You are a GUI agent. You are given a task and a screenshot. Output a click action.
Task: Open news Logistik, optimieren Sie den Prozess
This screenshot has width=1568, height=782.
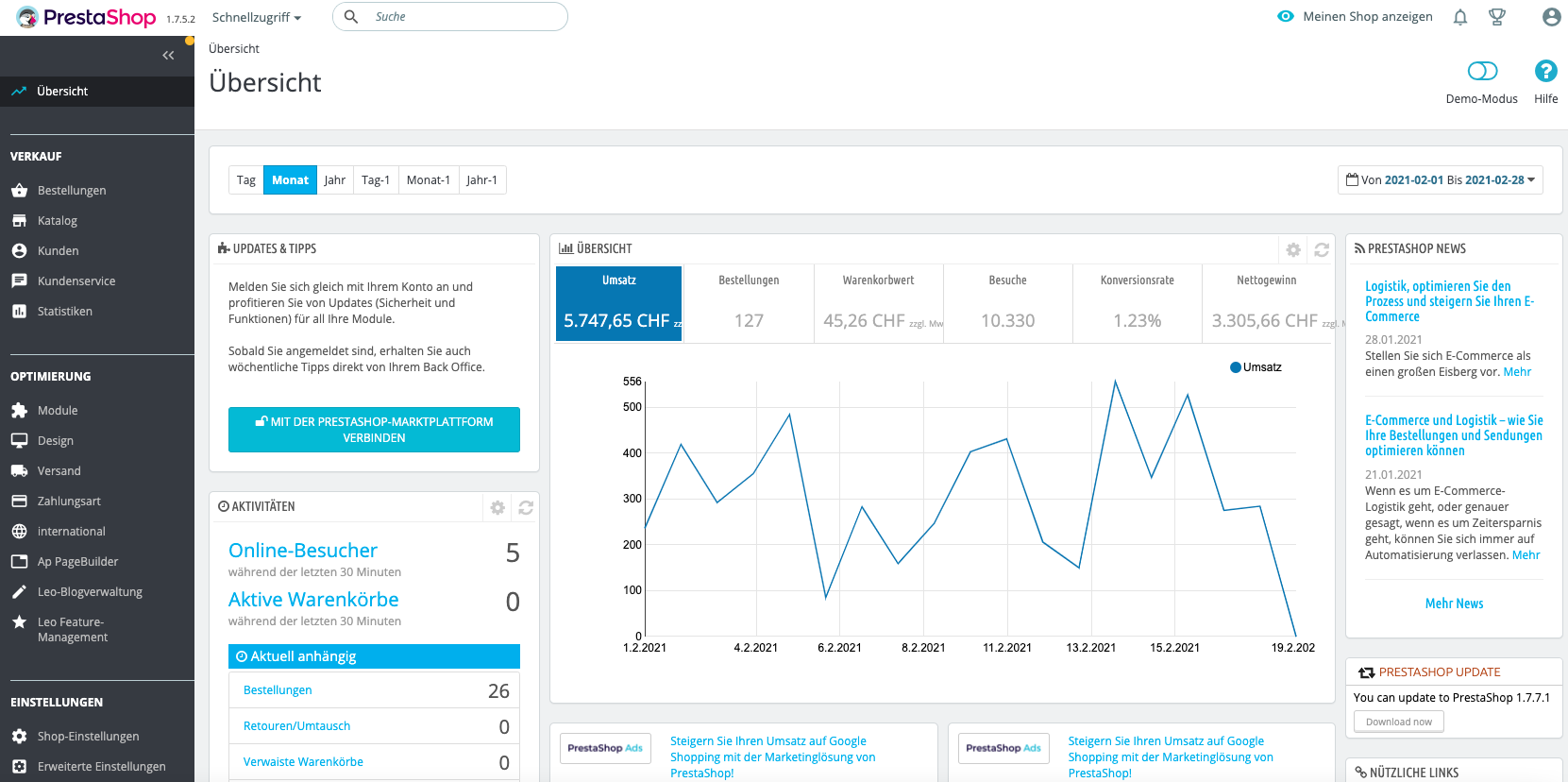pos(1450,301)
